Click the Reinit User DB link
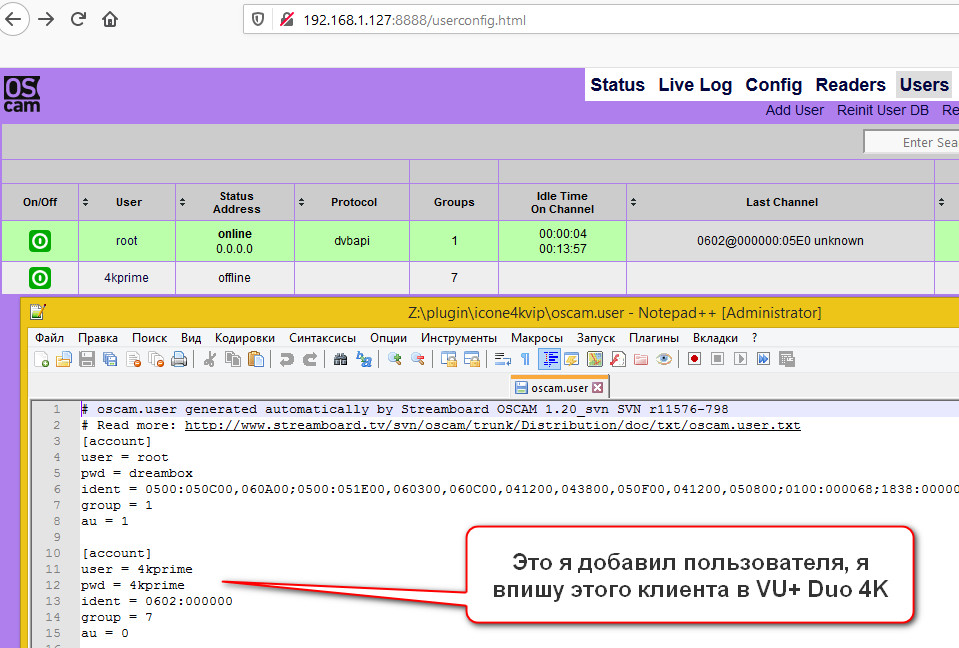The image size is (959, 648). (883, 111)
